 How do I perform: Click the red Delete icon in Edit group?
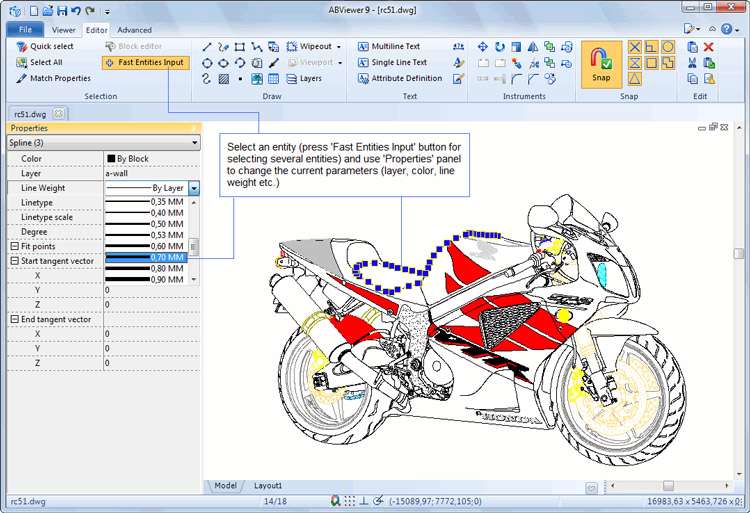[709, 46]
